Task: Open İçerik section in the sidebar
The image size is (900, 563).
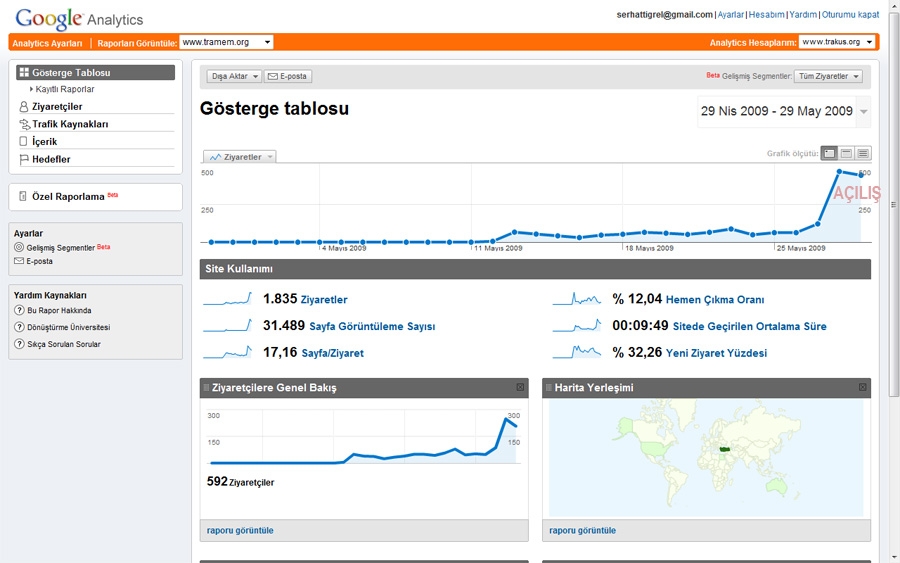Action: (x=44, y=142)
